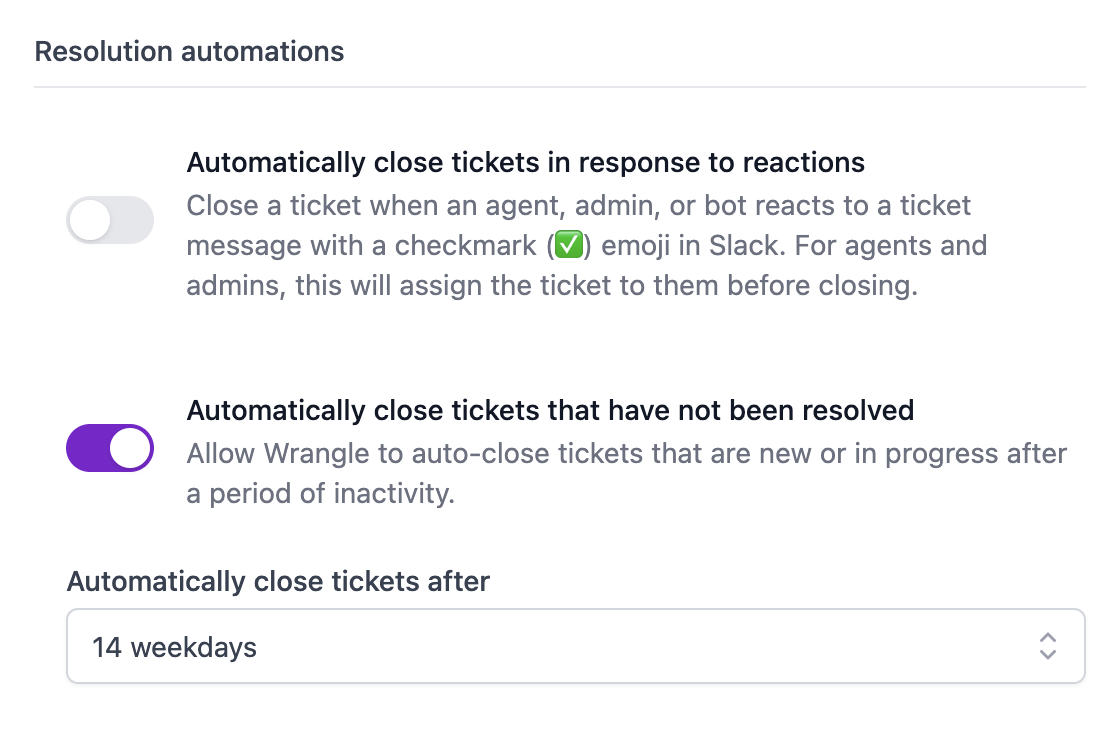Viewport: 1120px width, 738px height.
Task: Click the white knob of the gray toggle
Action: pyautogui.click(x=91, y=220)
